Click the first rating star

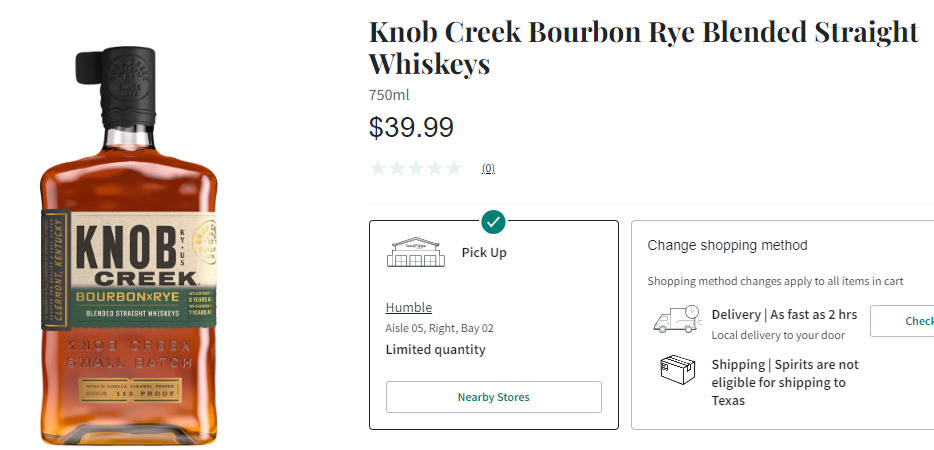tap(378, 168)
